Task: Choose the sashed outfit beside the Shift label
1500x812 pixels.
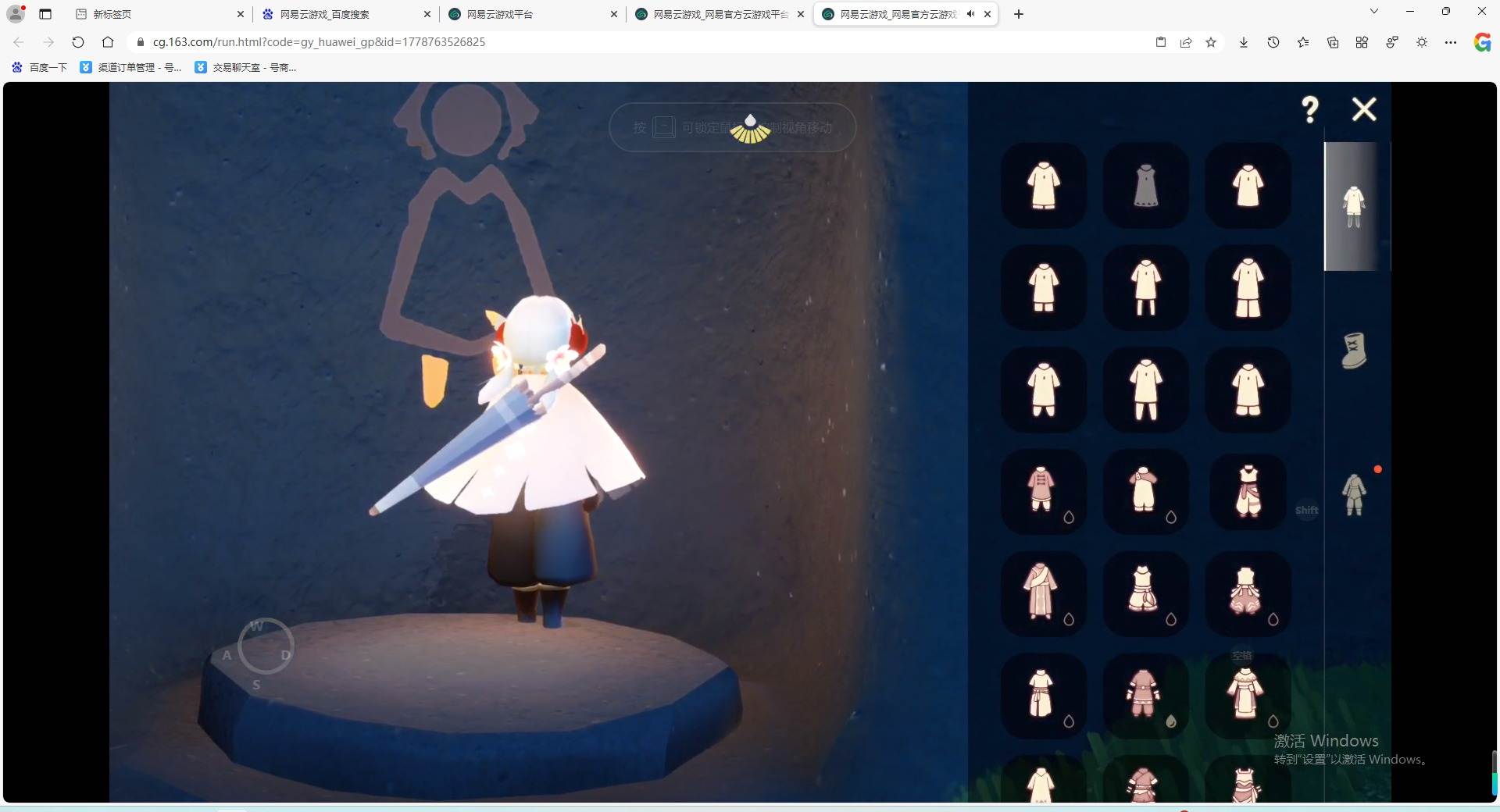Action: (1248, 492)
